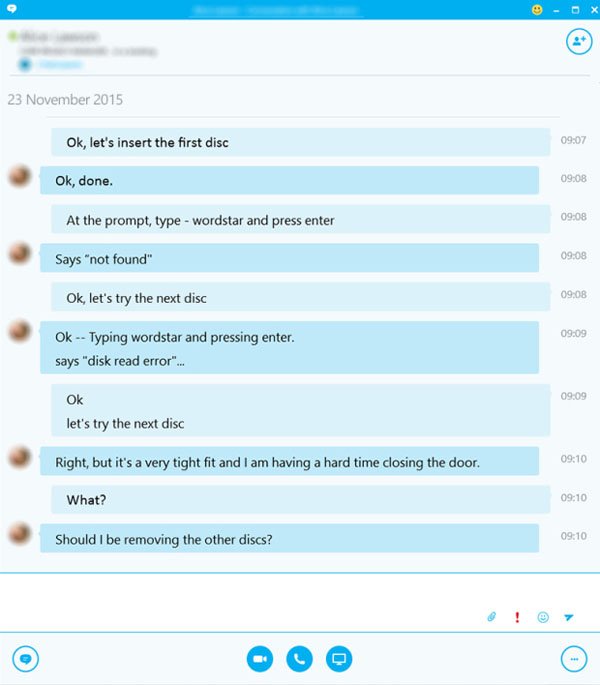Send the message with arrow icon
This screenshot has height=685, width=600.
tap(569, 617)
